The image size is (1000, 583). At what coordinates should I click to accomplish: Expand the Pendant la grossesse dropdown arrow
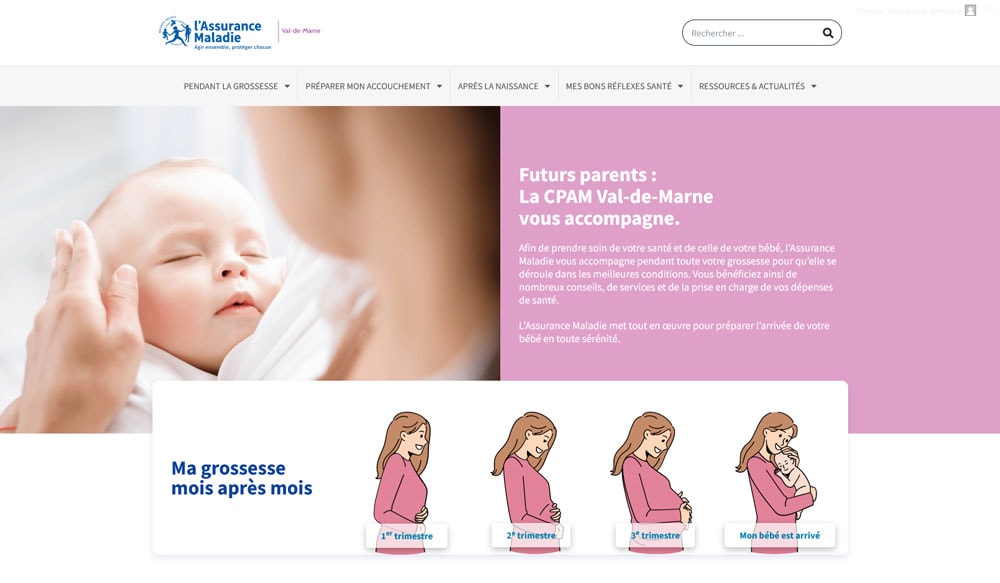(287, 87)
